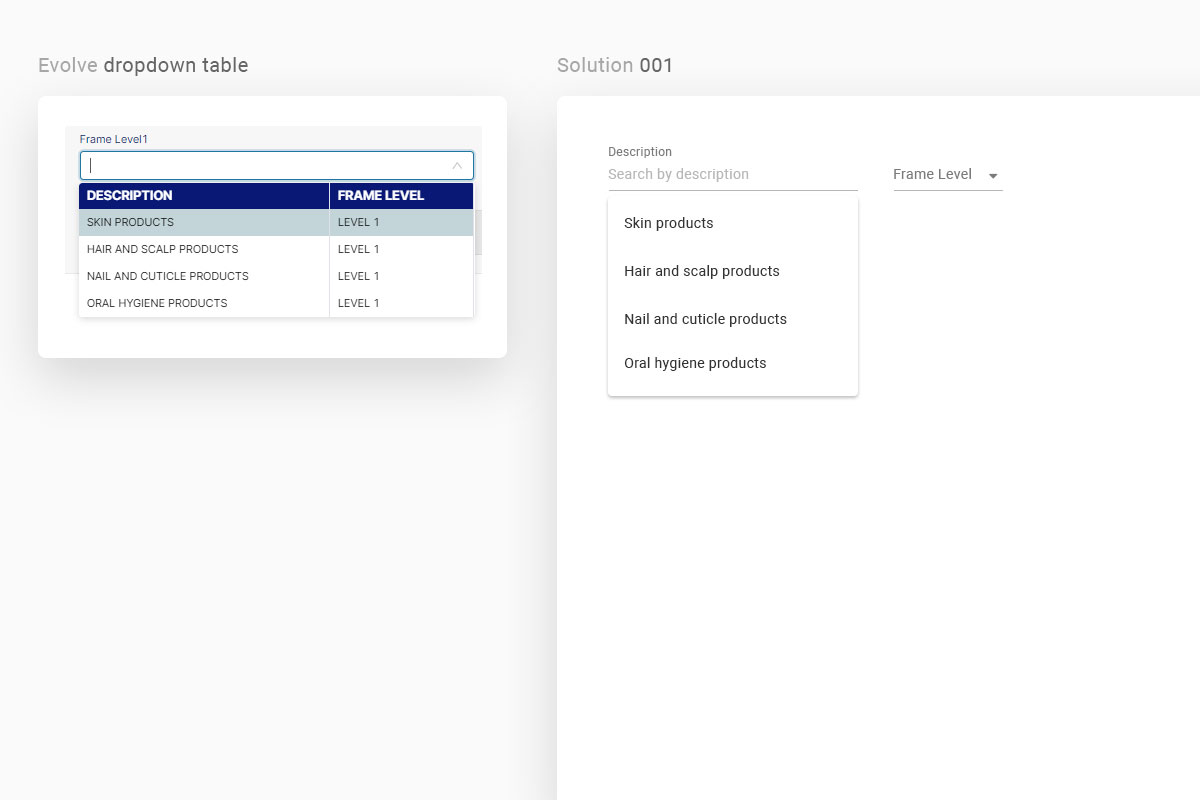Select the HAIR AND SCALP PRODUCTS row
This screenshot has height=800, width=1200.
(276, 249)
